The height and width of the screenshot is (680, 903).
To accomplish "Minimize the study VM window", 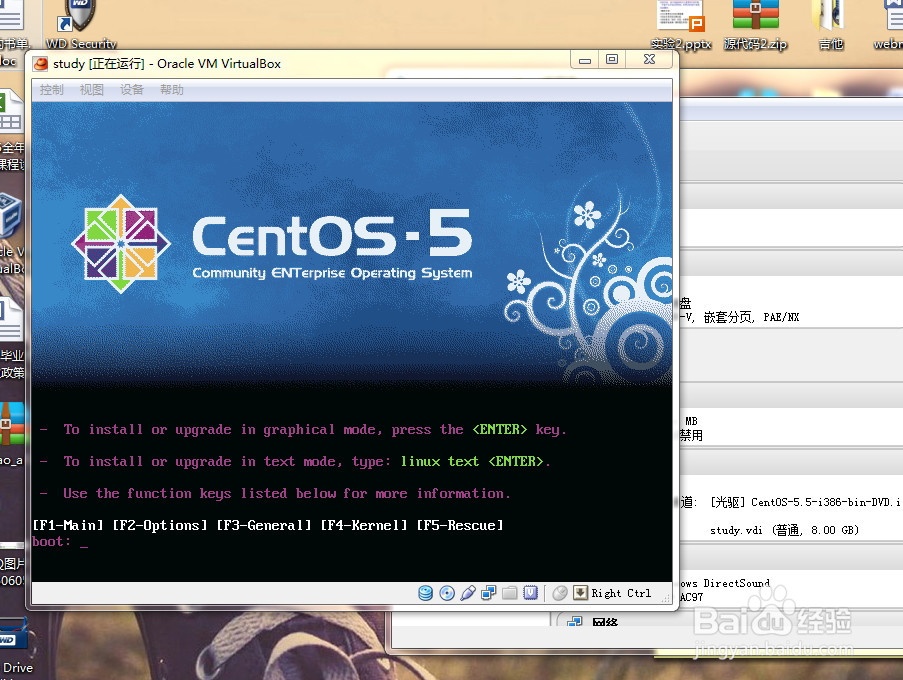I will point(585,60).
